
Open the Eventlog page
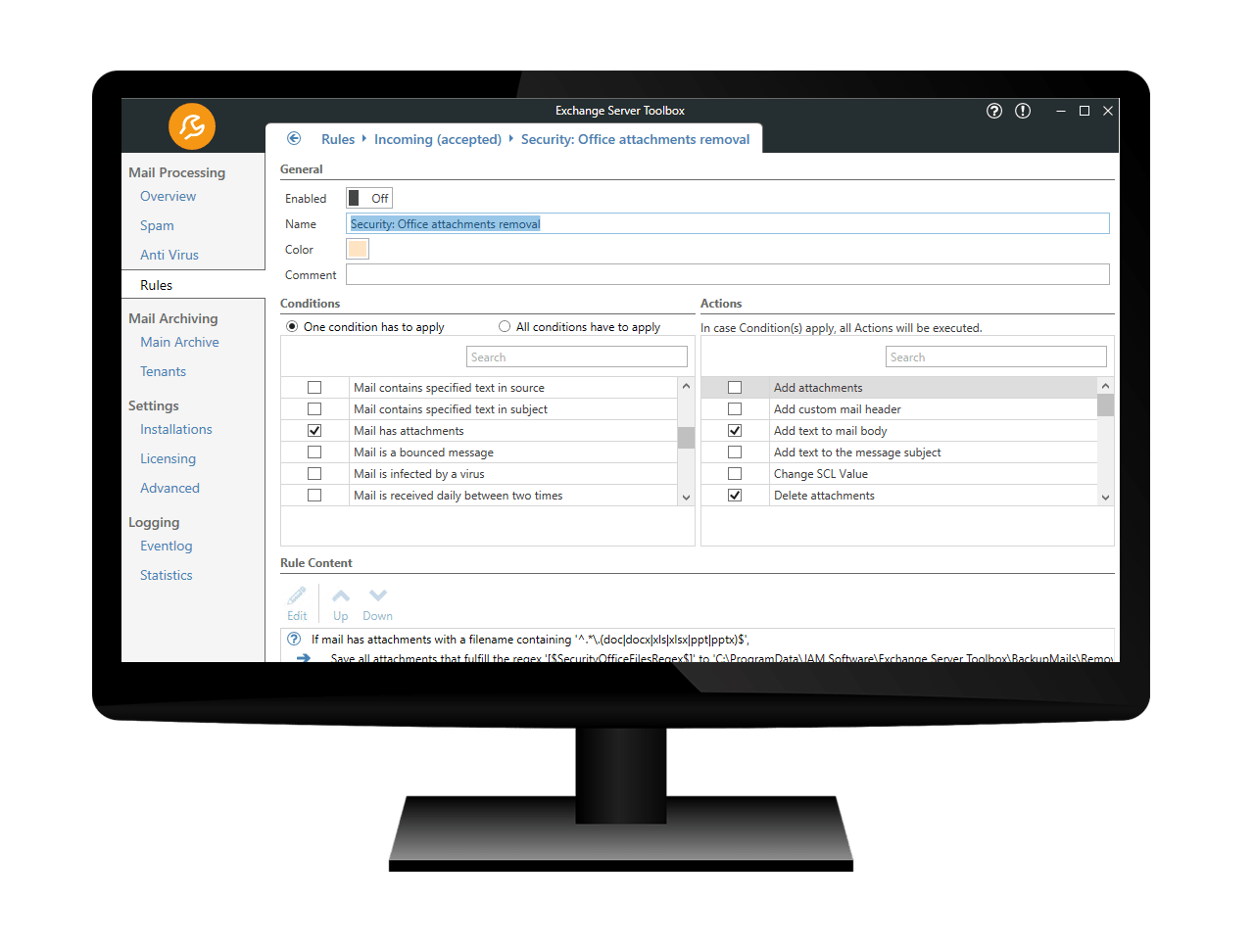pyautogui.click(x=167, y=546)
